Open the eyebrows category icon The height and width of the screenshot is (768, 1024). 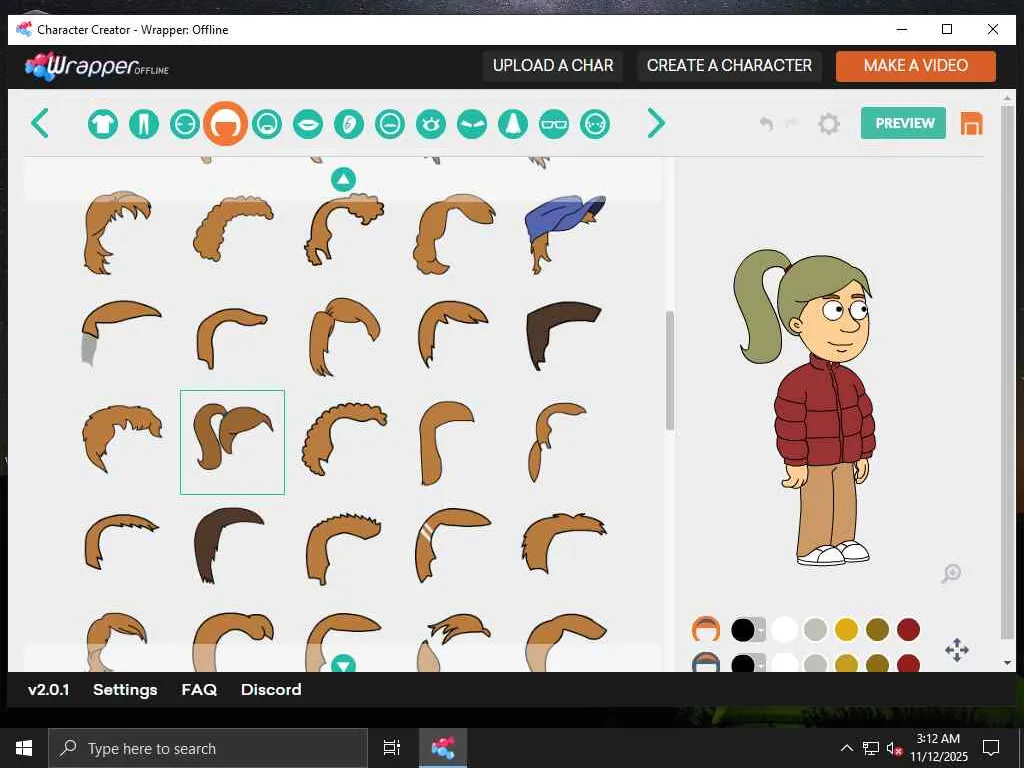pos(472,123)
